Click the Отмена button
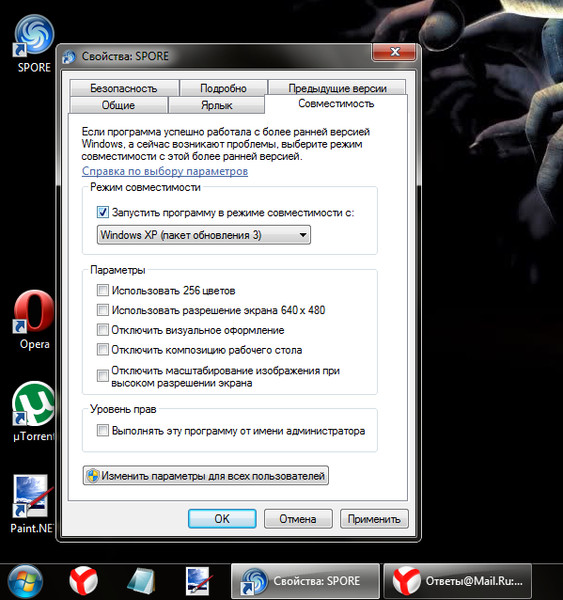This screenshot has height=600, width=563. (x=298, y=519)
